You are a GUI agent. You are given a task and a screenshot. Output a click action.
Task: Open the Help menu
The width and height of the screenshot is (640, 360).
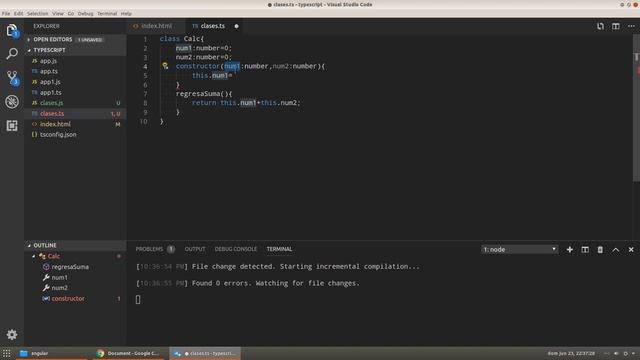point(126,13)
